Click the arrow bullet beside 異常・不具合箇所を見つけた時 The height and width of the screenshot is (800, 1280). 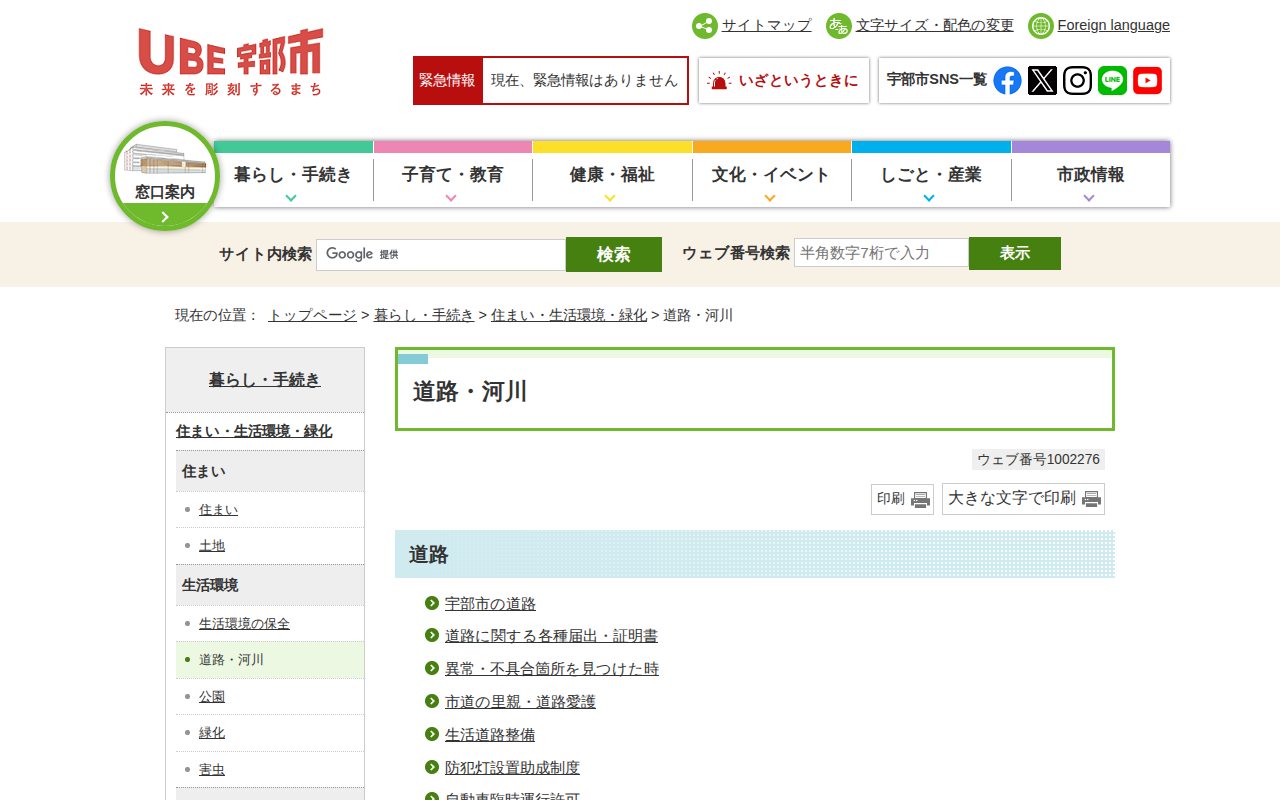[432, 668]
